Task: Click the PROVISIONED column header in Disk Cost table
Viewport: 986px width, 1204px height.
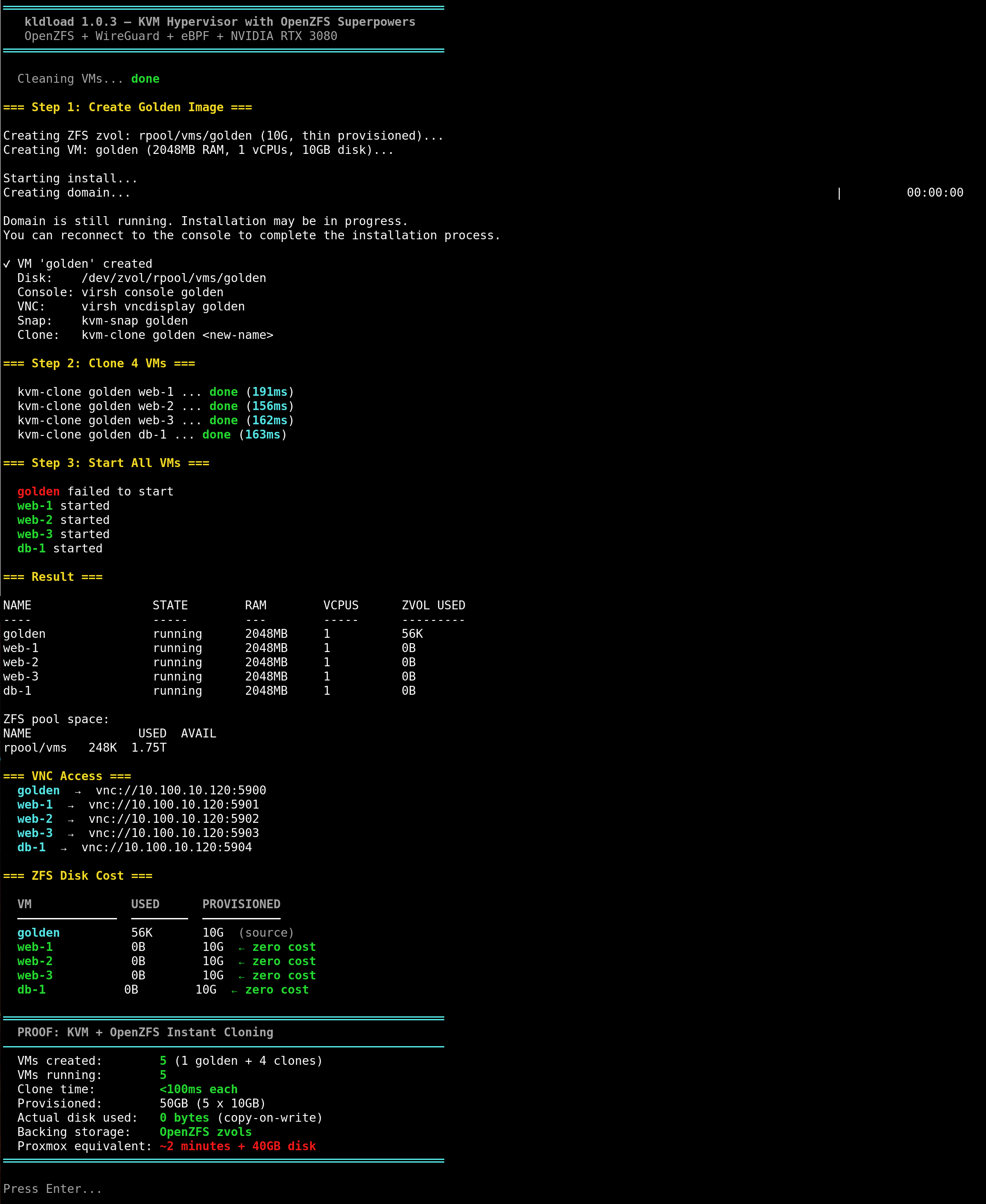Action: tap(241, 904)
